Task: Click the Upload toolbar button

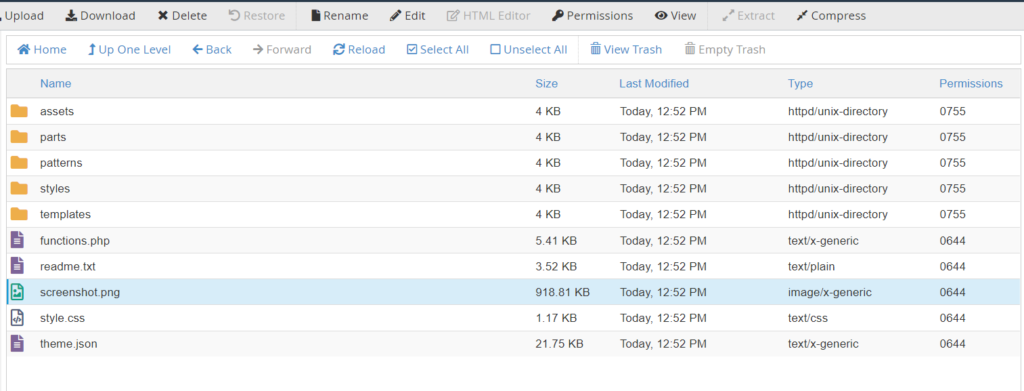Action: pos(22,16)
